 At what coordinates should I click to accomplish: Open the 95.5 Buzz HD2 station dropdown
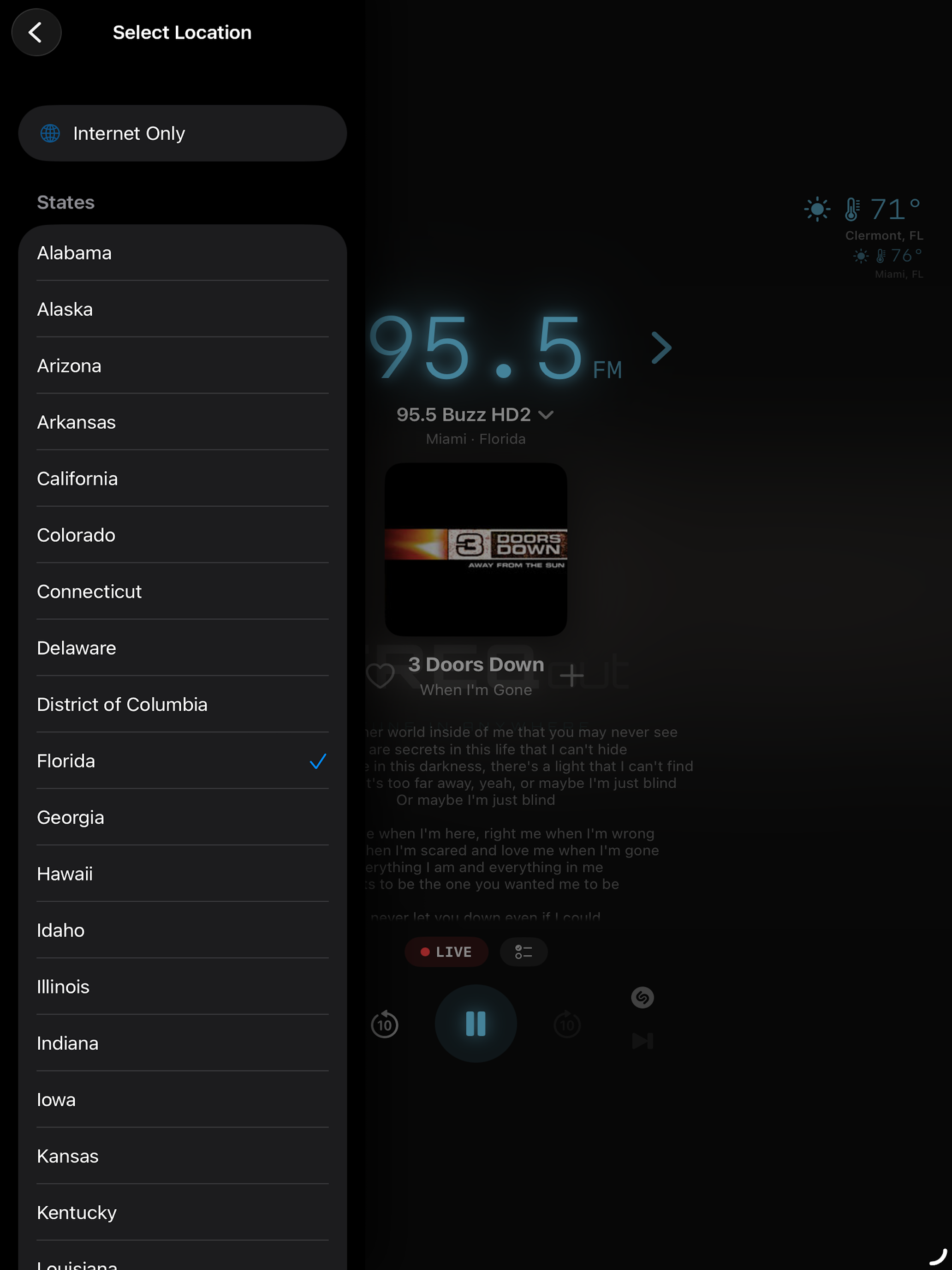pos(475,414)
